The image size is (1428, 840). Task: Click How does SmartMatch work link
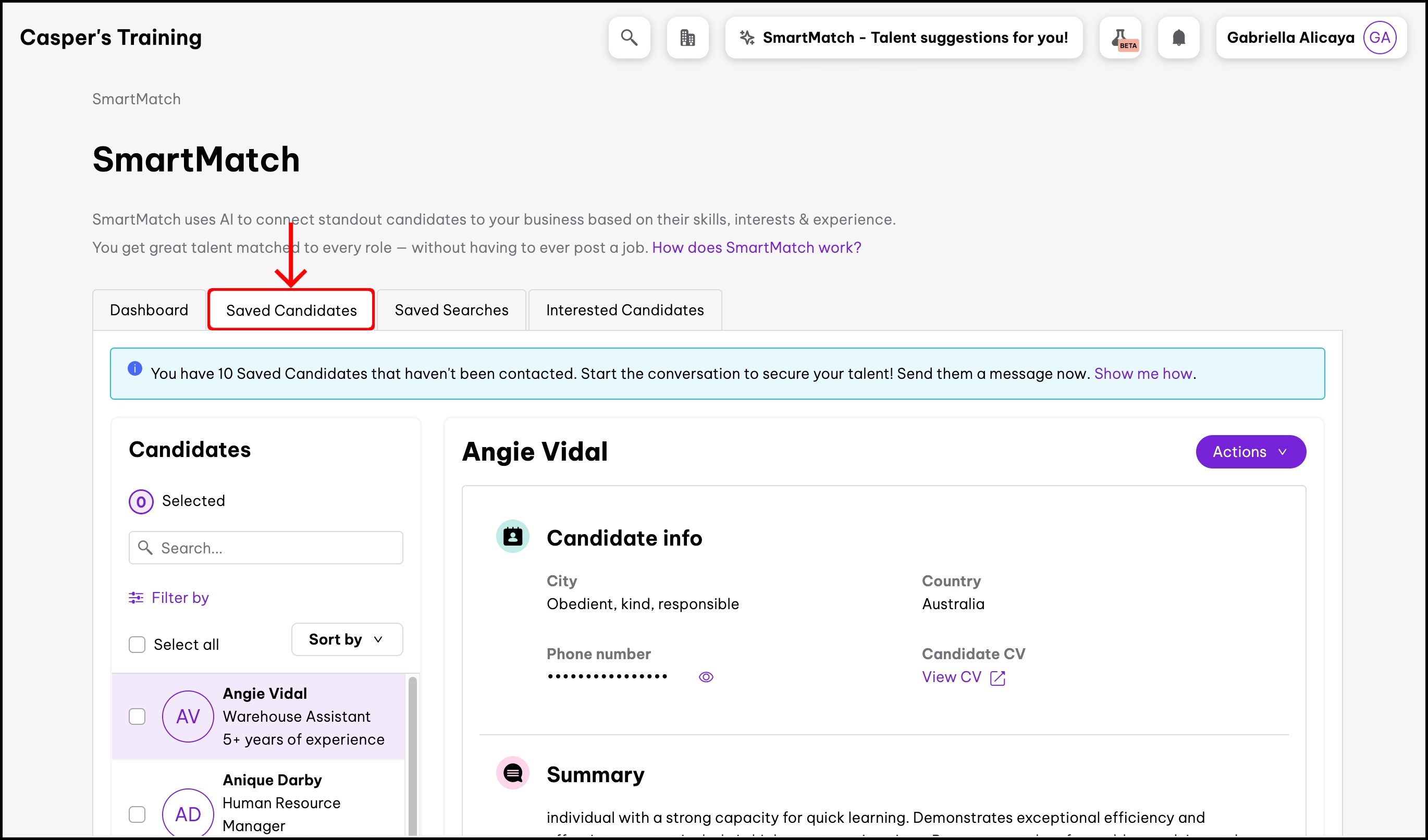point(756,248)
